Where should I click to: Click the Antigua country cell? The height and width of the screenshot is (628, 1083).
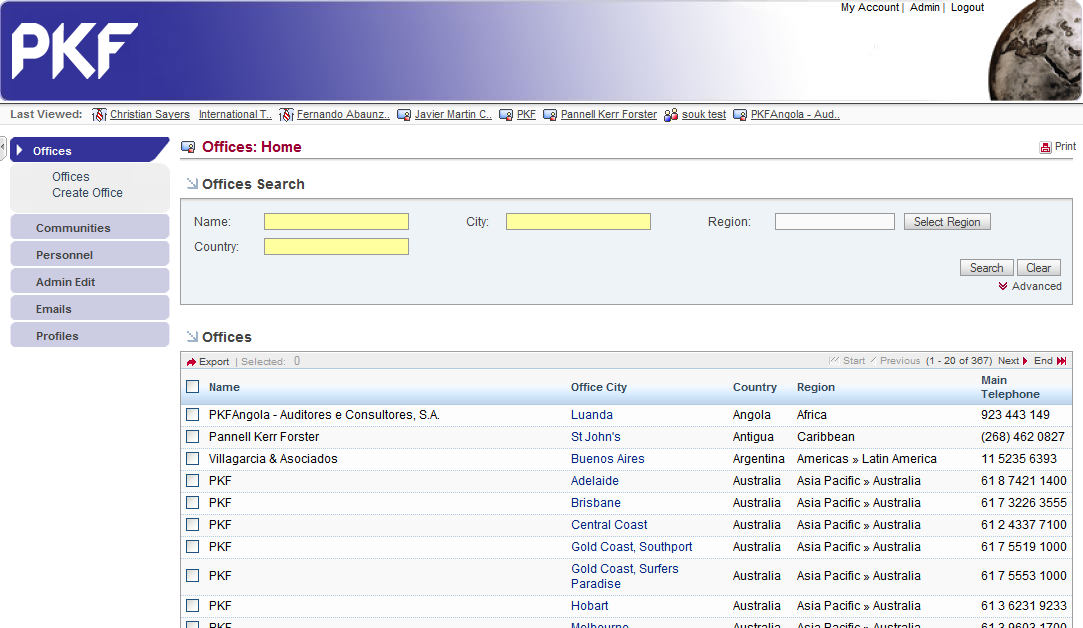coord(754,437)
